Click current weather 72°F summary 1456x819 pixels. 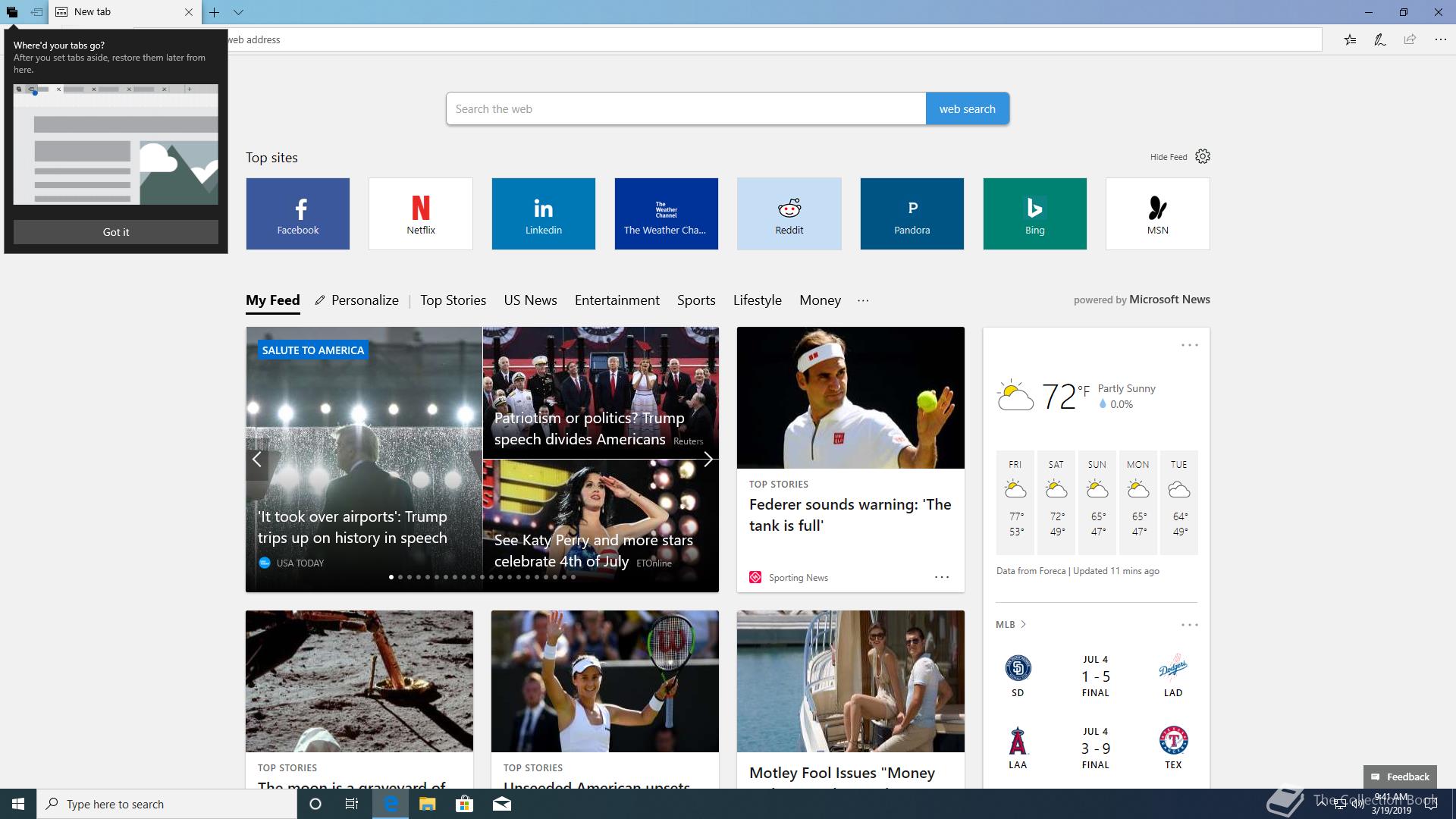click(x=1076, y=396)
